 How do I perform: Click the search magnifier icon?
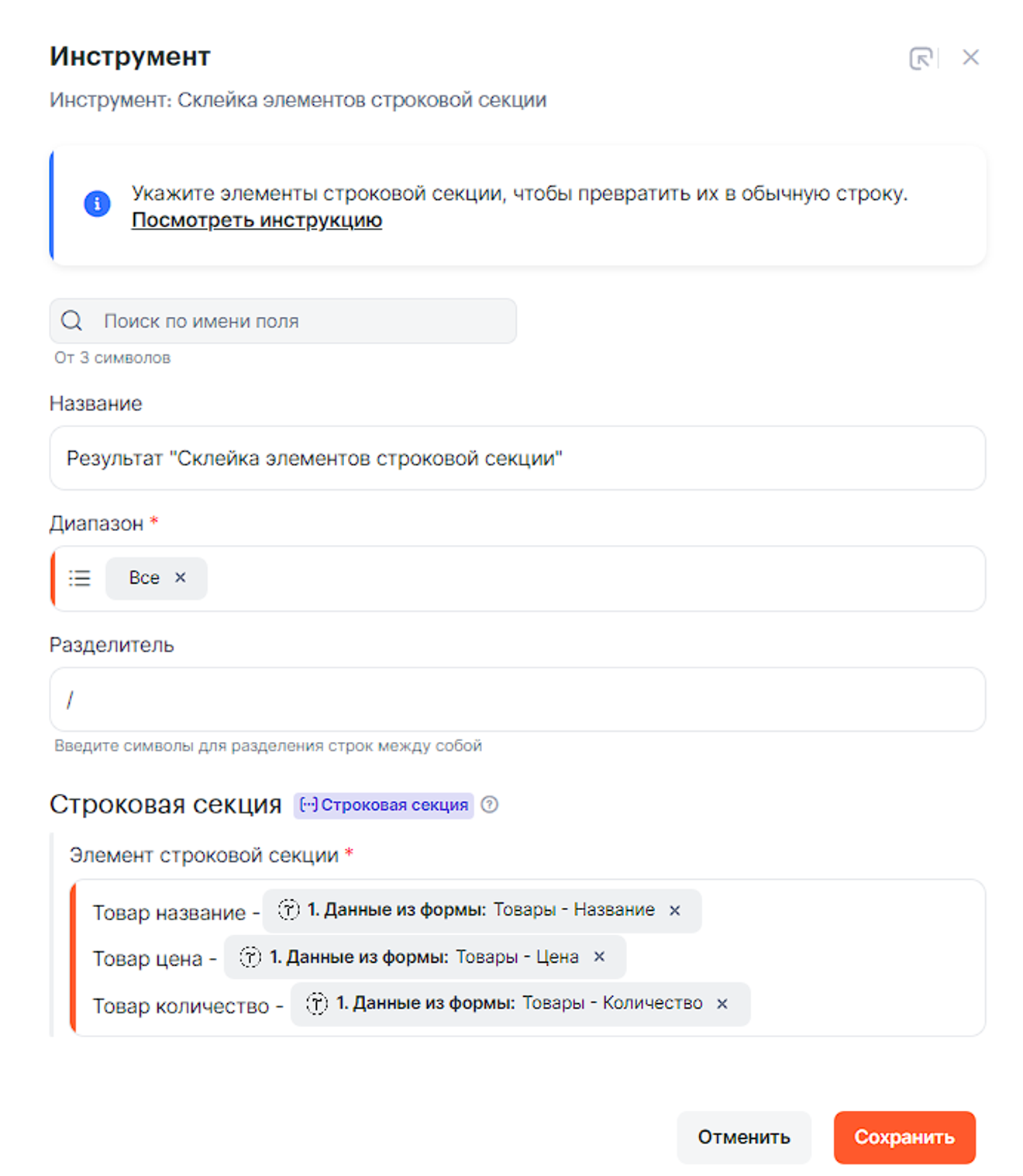pos(72,321)
